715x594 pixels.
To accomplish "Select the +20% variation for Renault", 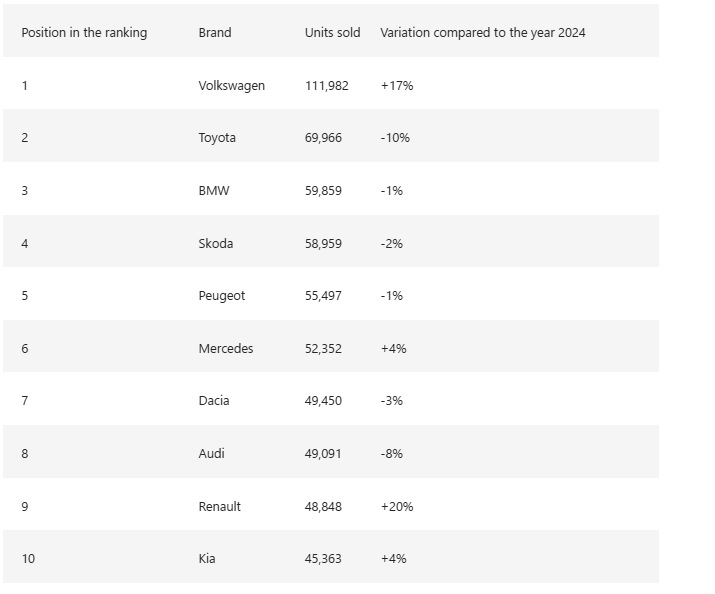I will pyautogui.click(x=397, y=507).
